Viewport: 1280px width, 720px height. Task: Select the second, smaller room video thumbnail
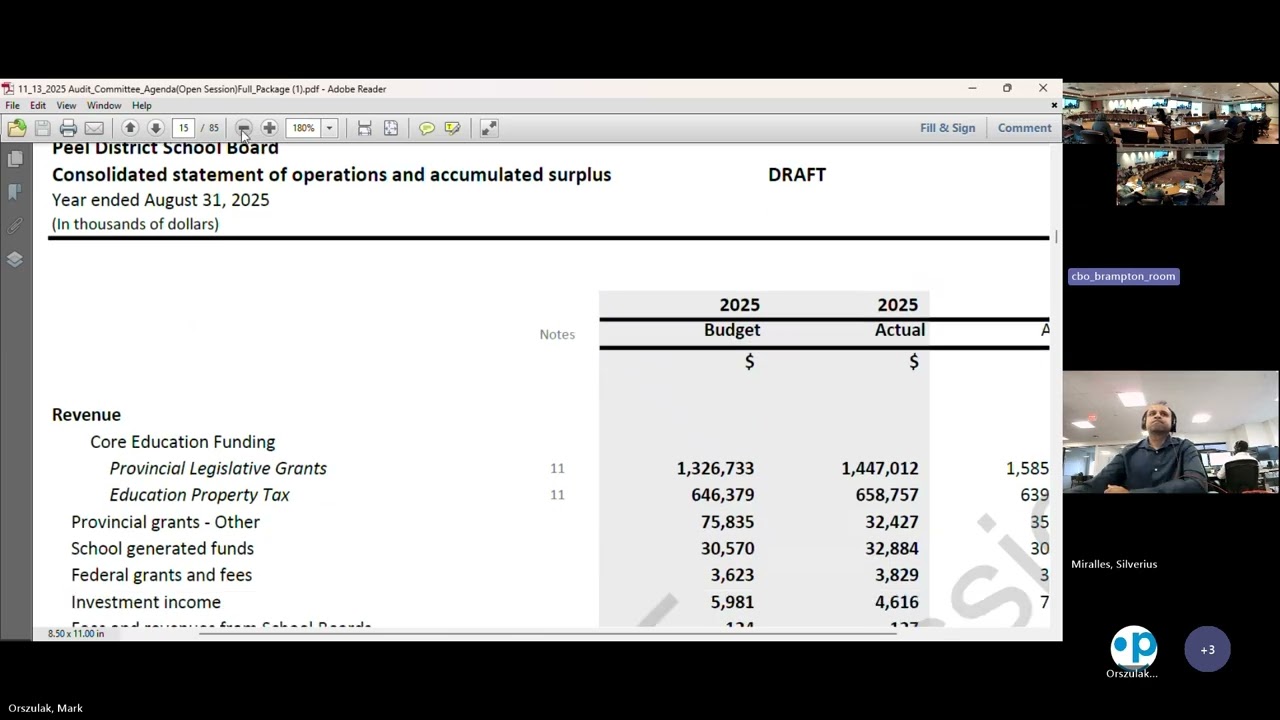(1170, 175)
